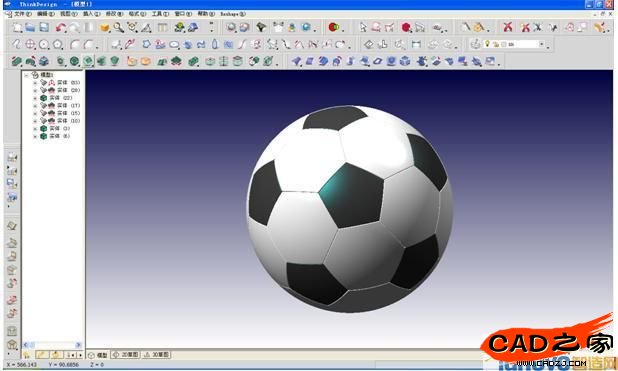Select the arrow pointer selection tool
The image size is (618, 371).
click(x=363, y=27)
